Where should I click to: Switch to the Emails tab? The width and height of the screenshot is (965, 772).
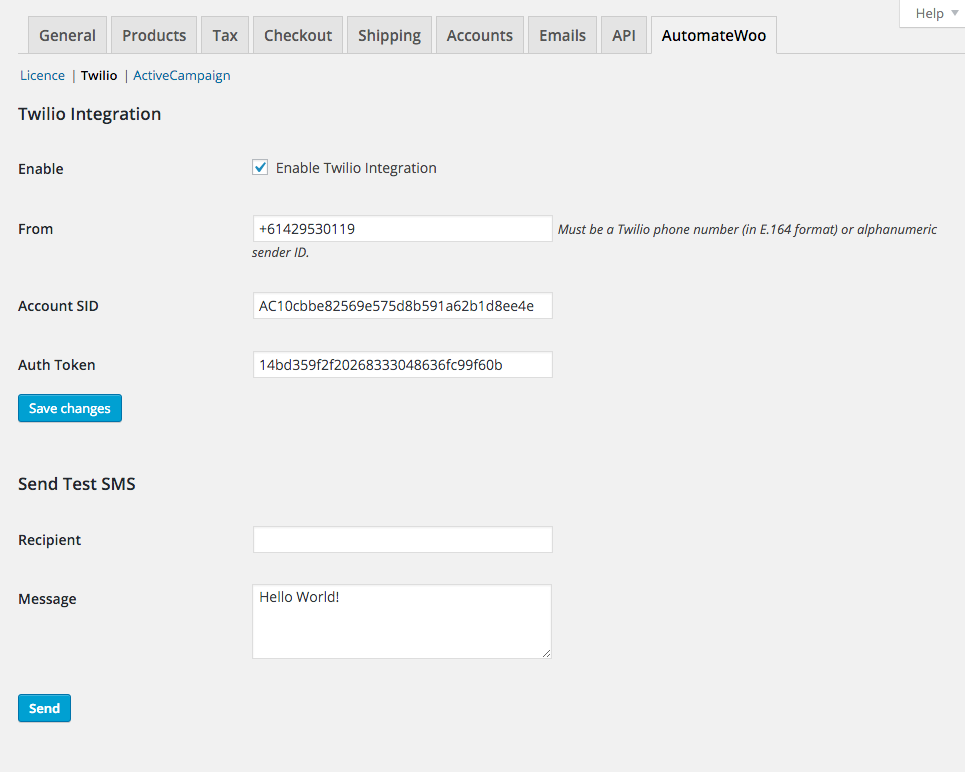[x=562, y=35]
